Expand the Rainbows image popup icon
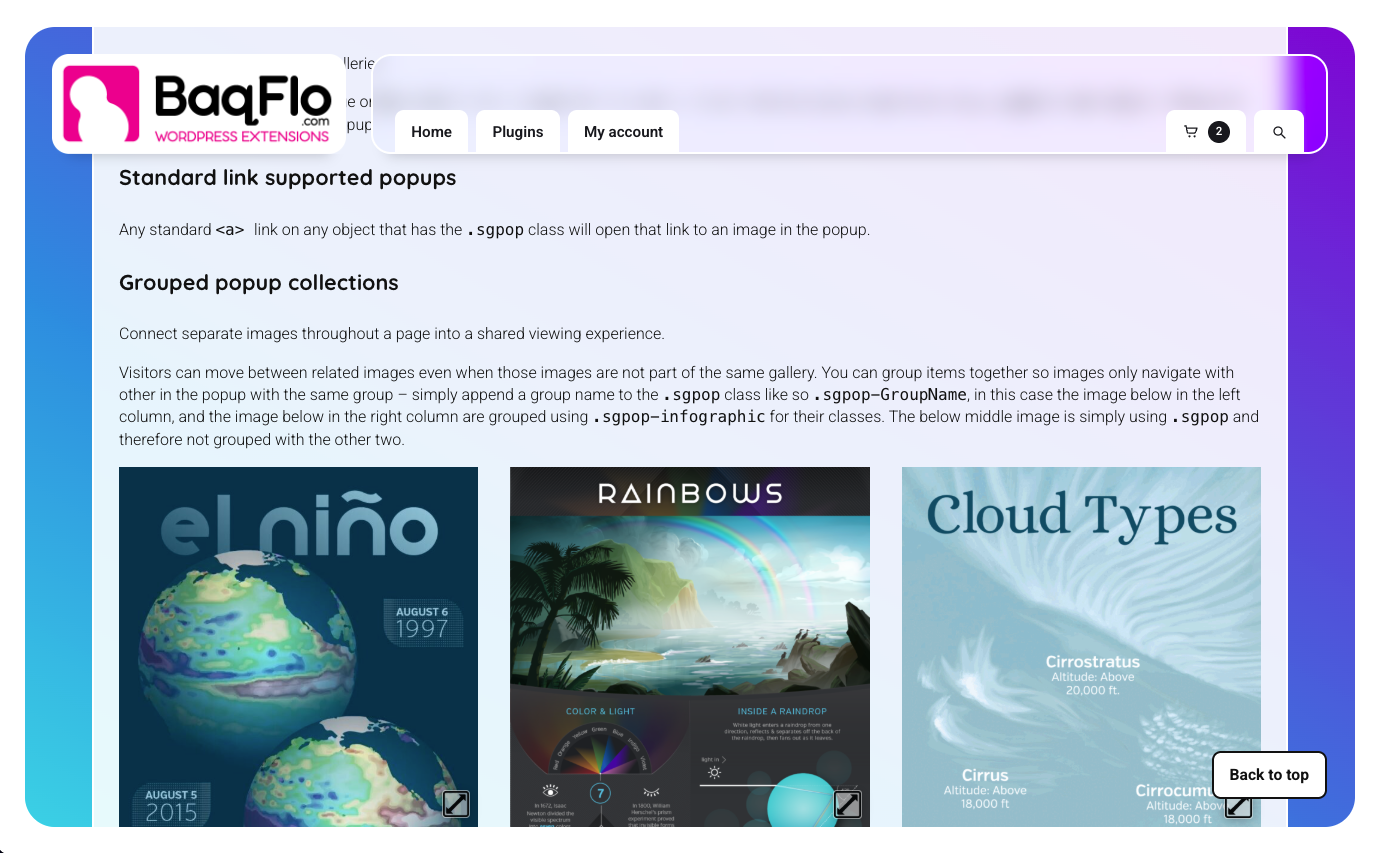Screen dimensions: 1381x853 847,803
